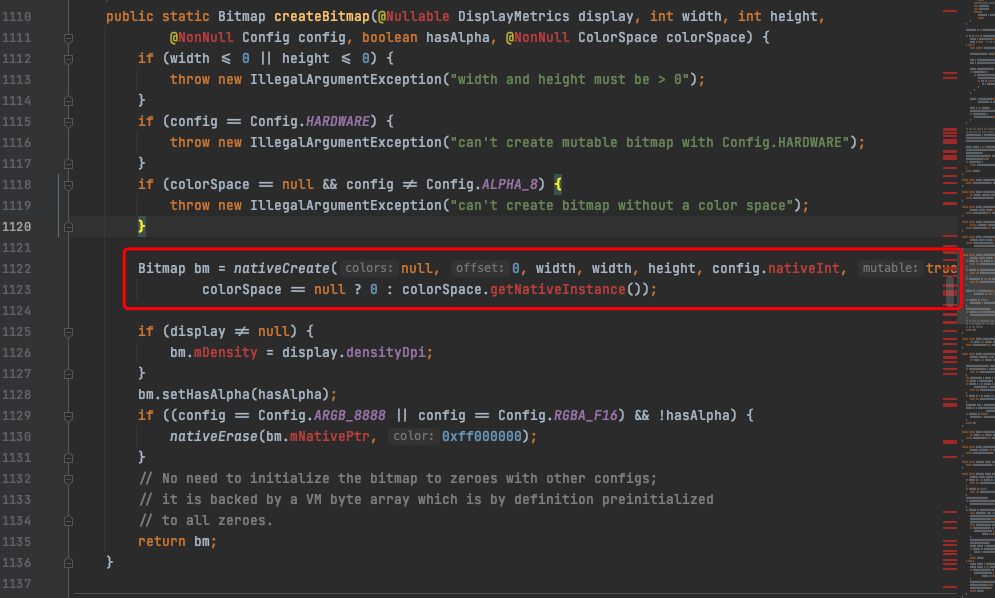
Task: Collapse the createBitmap method at line 1111
Action: pyautogui.click(x=69, y=38)
